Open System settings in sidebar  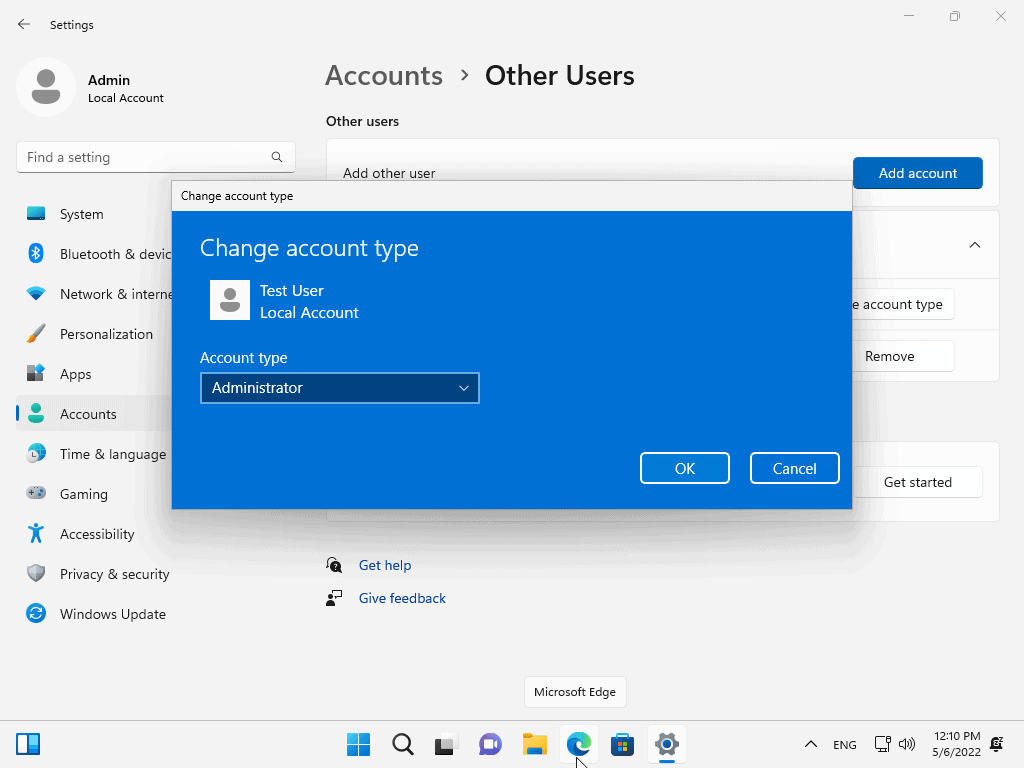click(x=81, y=214)
